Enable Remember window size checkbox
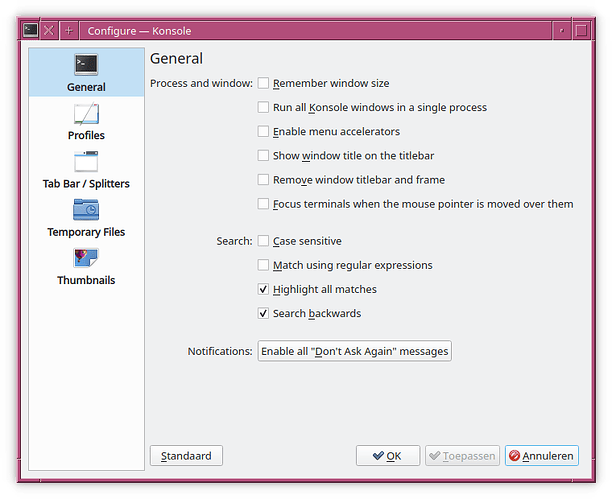This screenshot has height=499, width=612. [x=264, y=83]
